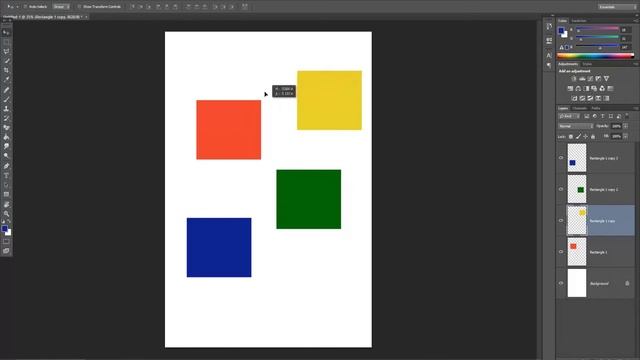This screenshot has height=360, width=640.
Task: Switch to the Swatches tab
Action: click(x=579, y=20)
